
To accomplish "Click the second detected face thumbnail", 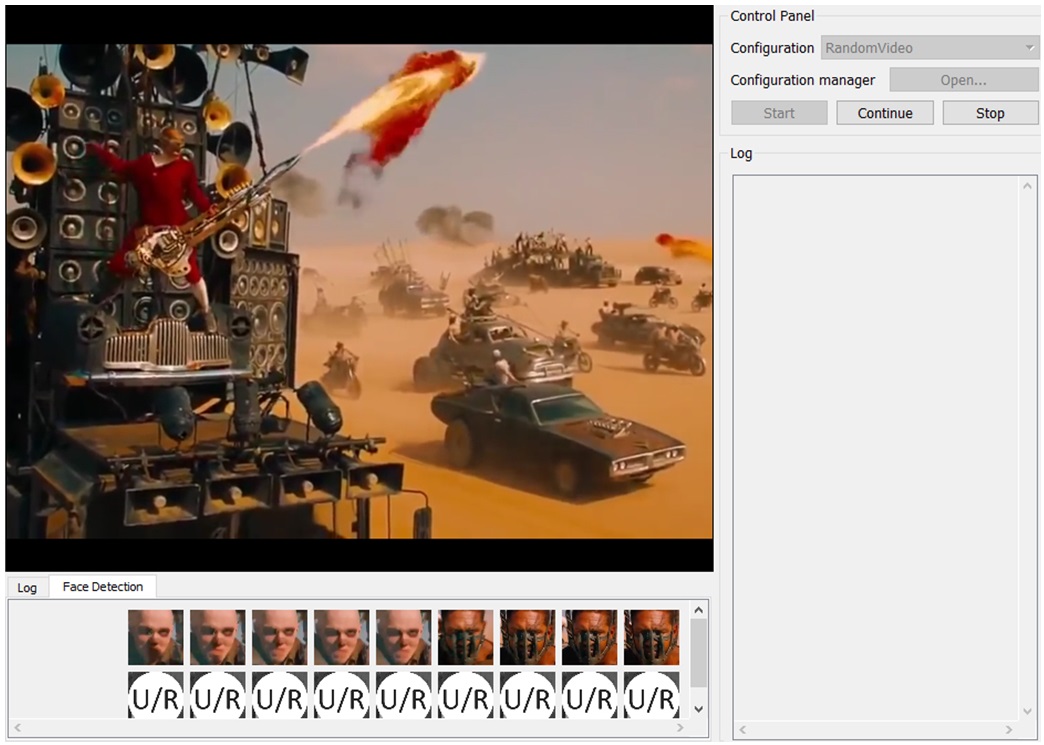I will coord(218,637).
